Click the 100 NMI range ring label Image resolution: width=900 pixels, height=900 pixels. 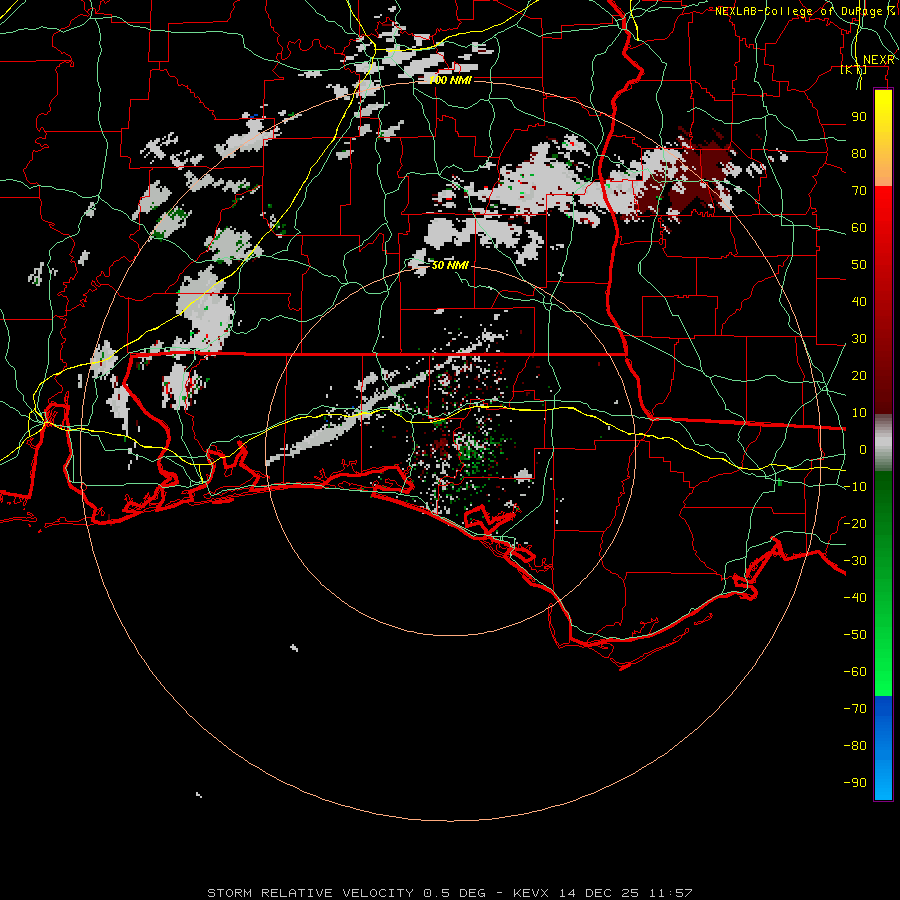(451, 80)
